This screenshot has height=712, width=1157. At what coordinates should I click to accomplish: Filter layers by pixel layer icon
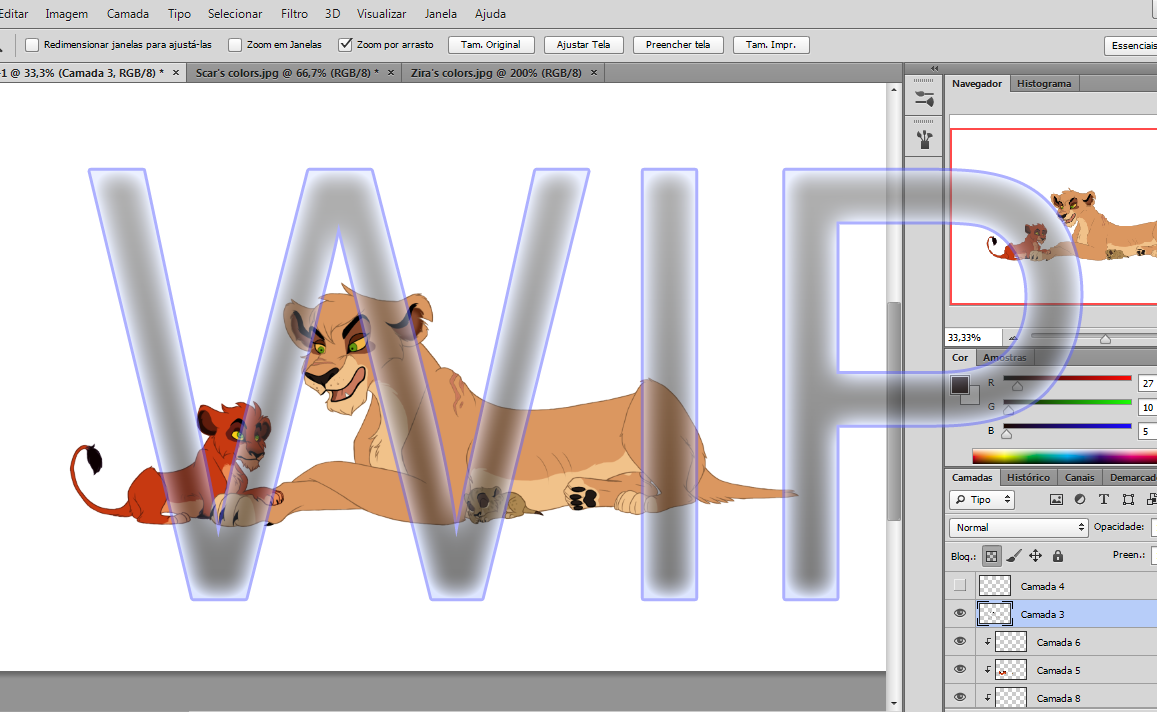point(1057,500)
